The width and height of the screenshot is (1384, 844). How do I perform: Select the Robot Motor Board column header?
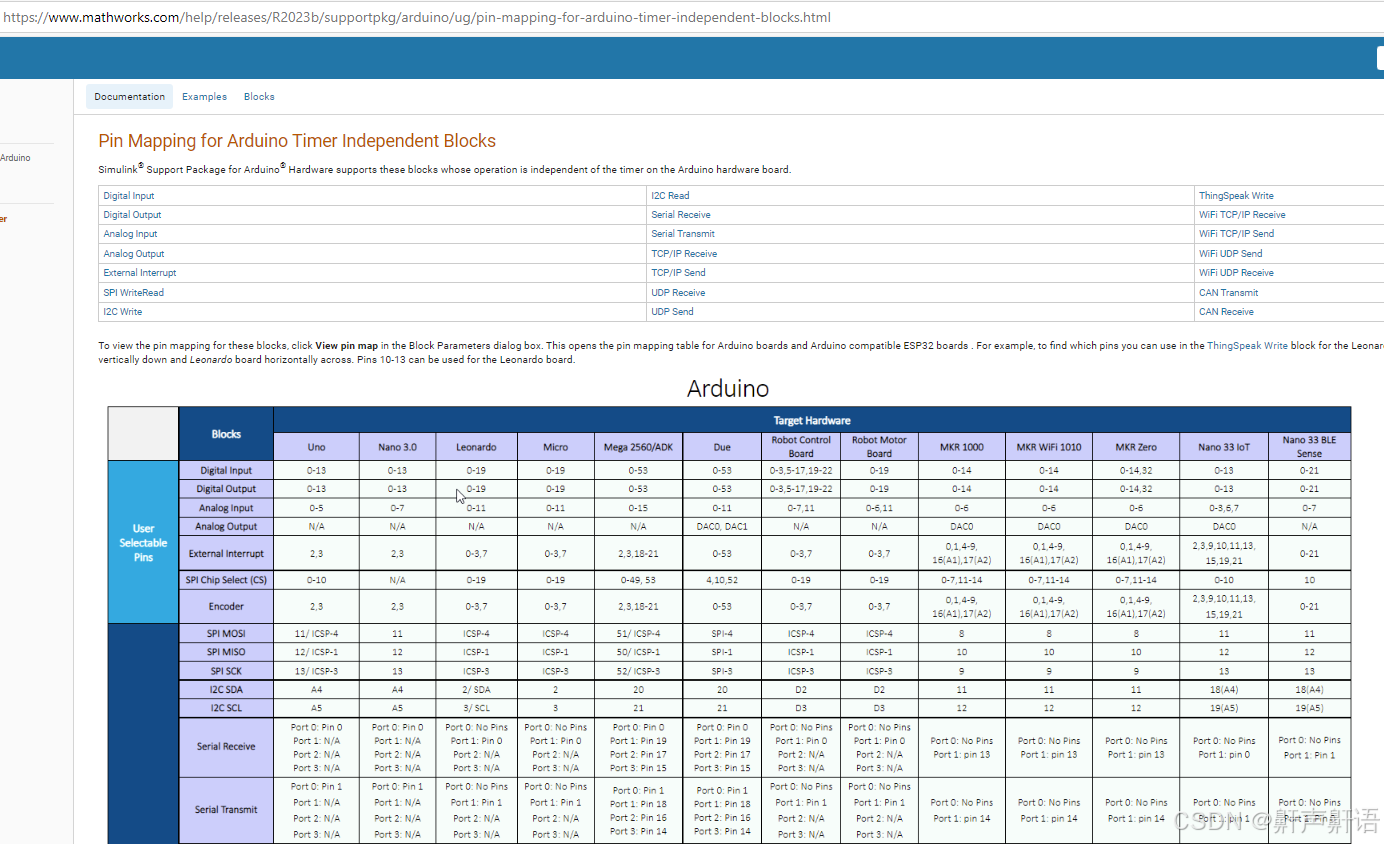click(879, 447)
